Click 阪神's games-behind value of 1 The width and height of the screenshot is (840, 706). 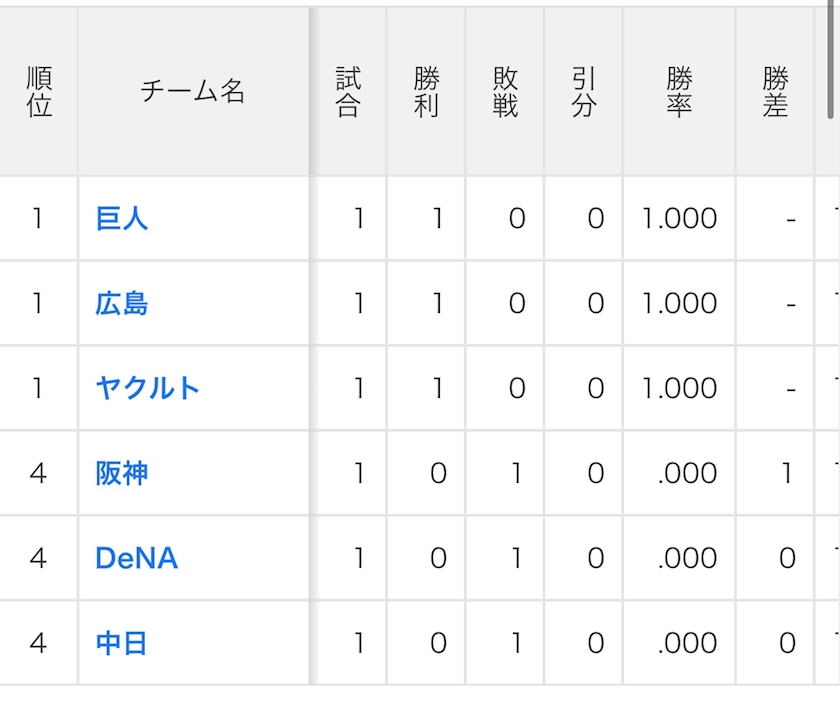coord(787,473)
